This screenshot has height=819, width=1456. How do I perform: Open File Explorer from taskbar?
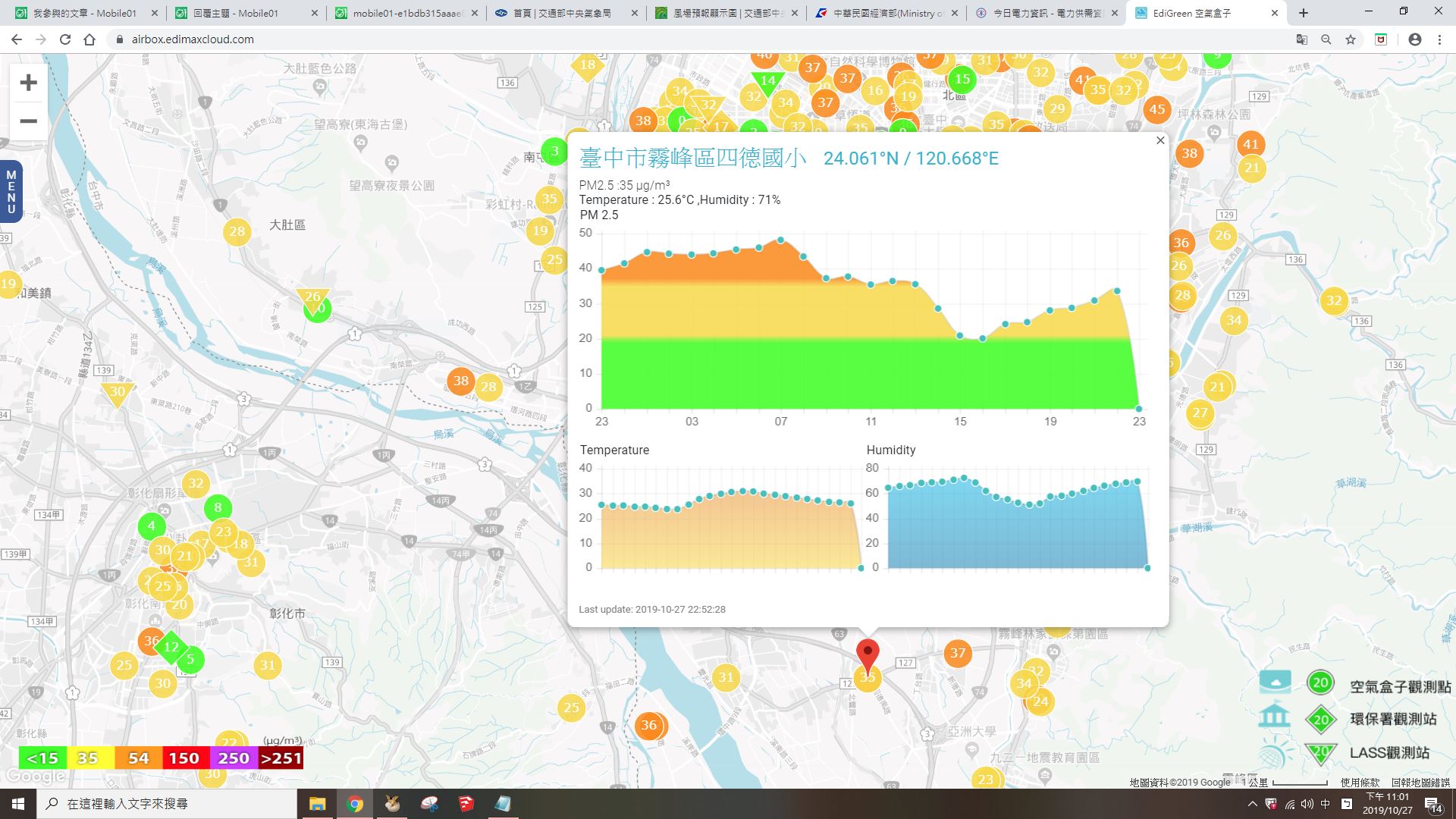(317, 804)
